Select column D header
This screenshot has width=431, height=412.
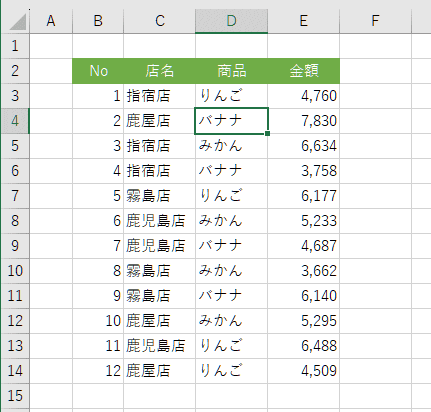tap(231, 21)
